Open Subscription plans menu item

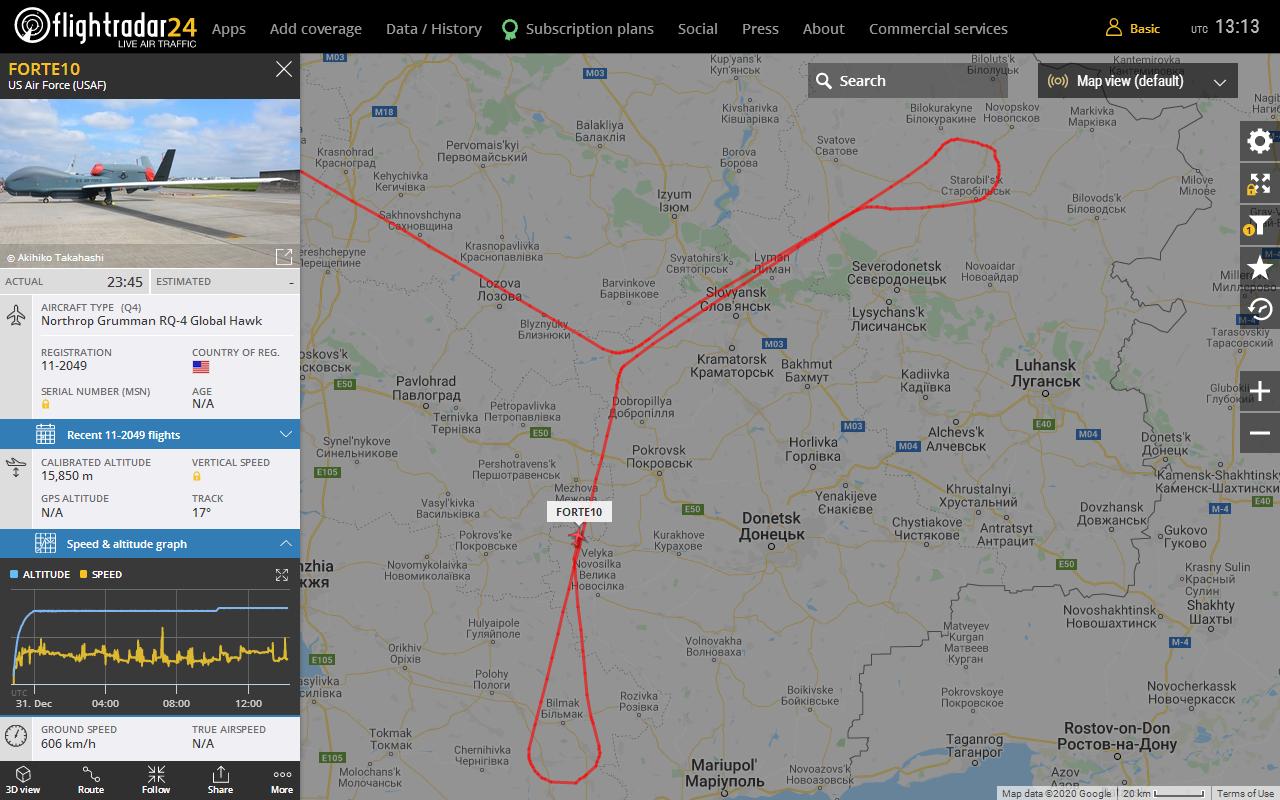[x=578, y=29]
